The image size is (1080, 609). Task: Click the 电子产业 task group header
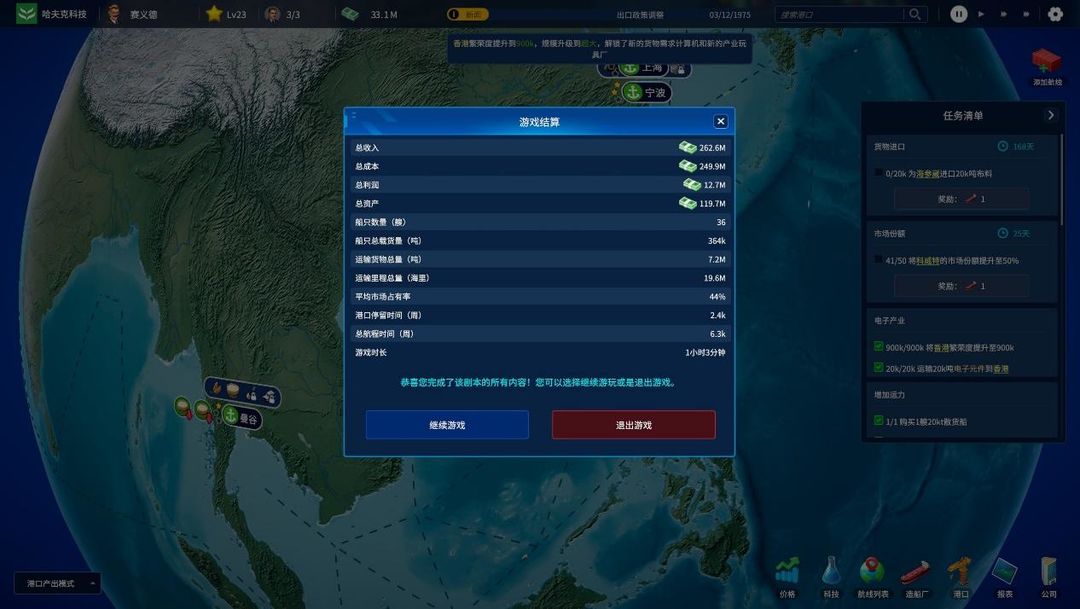pos(889,320)
